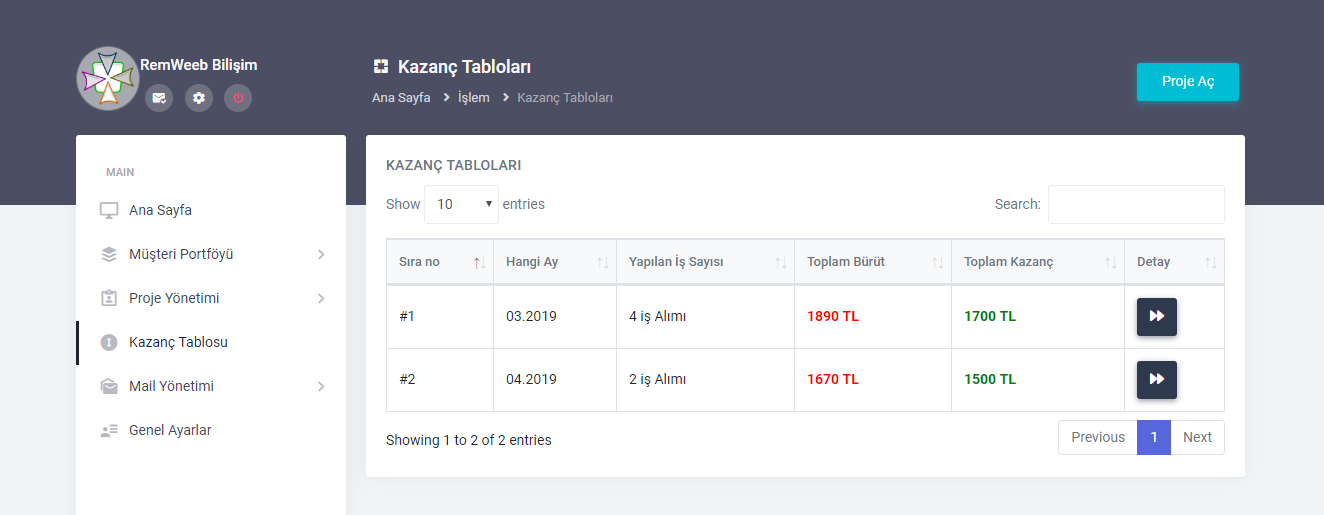Expand the Müşteri Portföyü menu
This screenshot has height=515, width=1324.
click(x=213, y=254)
